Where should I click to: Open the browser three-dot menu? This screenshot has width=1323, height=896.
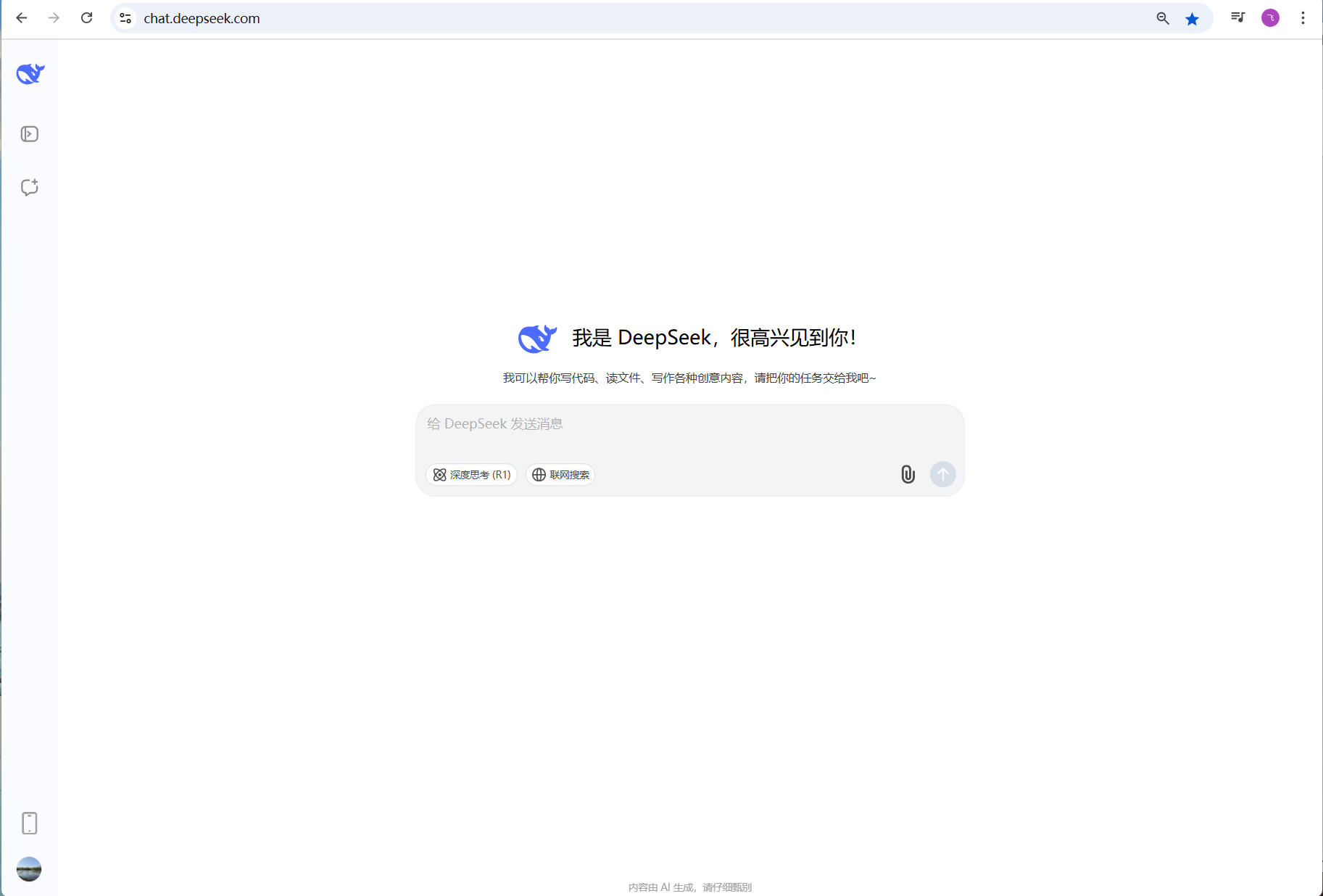click(x=1303, y=18)
